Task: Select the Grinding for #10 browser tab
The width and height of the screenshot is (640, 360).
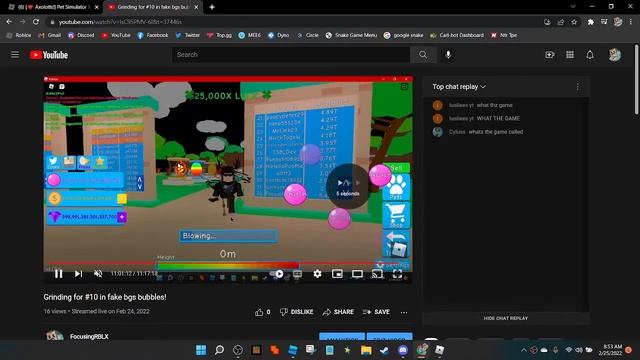Action: (153, 7)
